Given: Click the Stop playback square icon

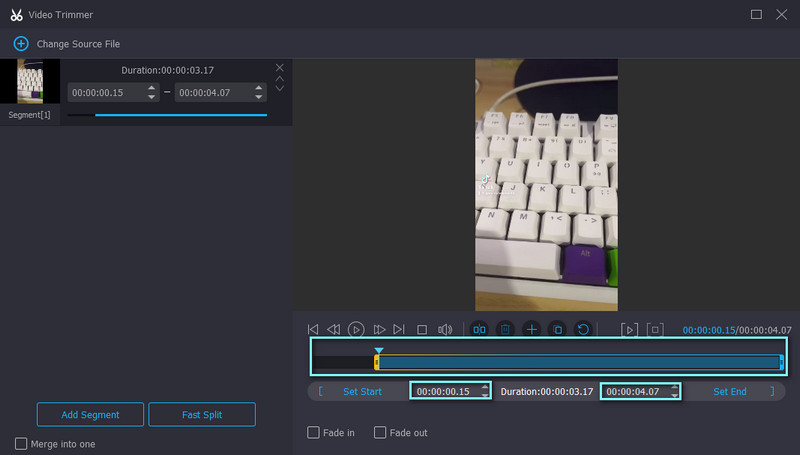Looking at the screenshot, I should tap(422, 329).
